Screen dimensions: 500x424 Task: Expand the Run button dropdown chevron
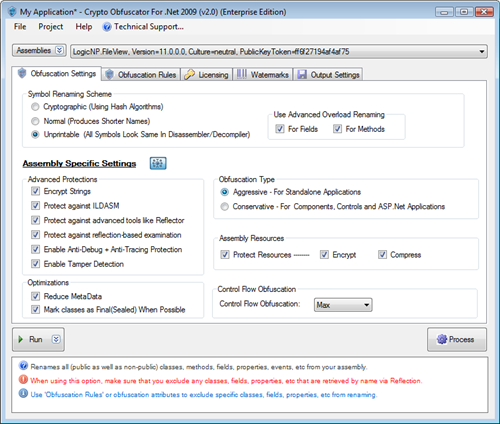[x=56, y=339]
